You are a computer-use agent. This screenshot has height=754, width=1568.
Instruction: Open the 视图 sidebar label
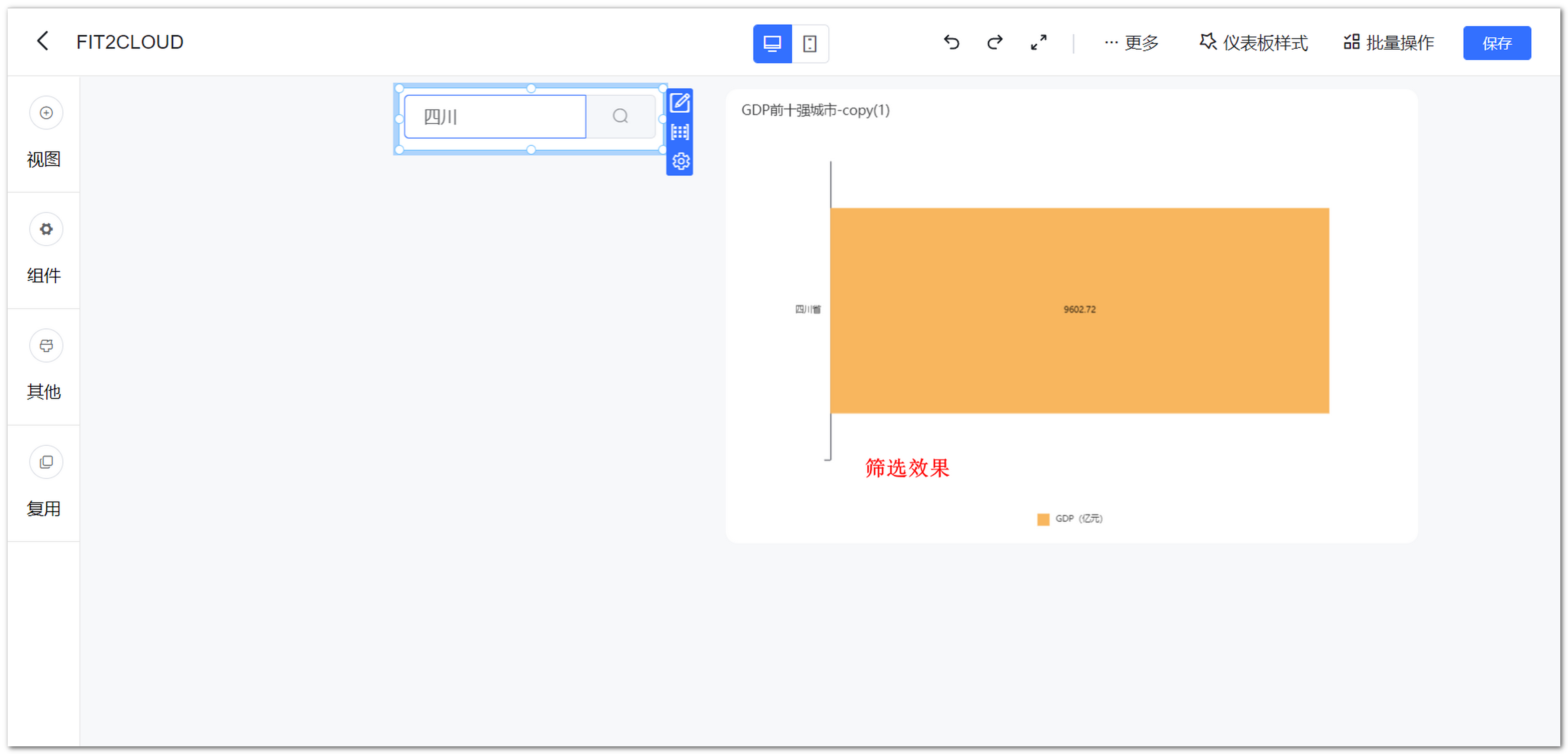coord(44,159)
